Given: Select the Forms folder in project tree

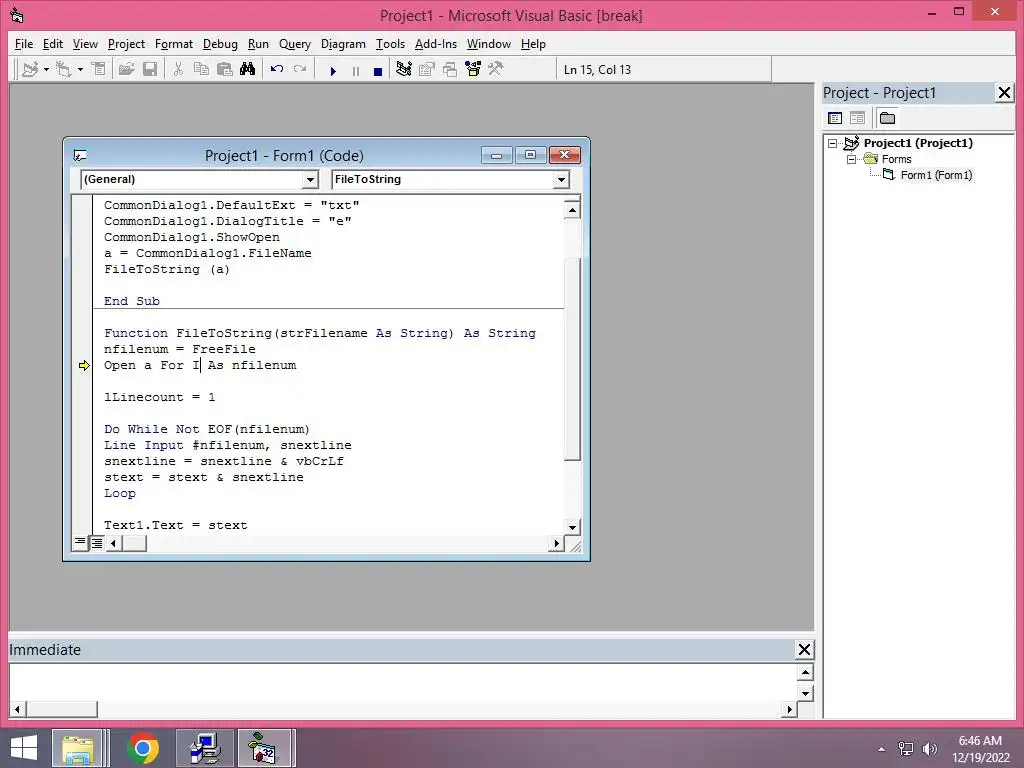Looking at the screenshot, I should tap(896, 159).
